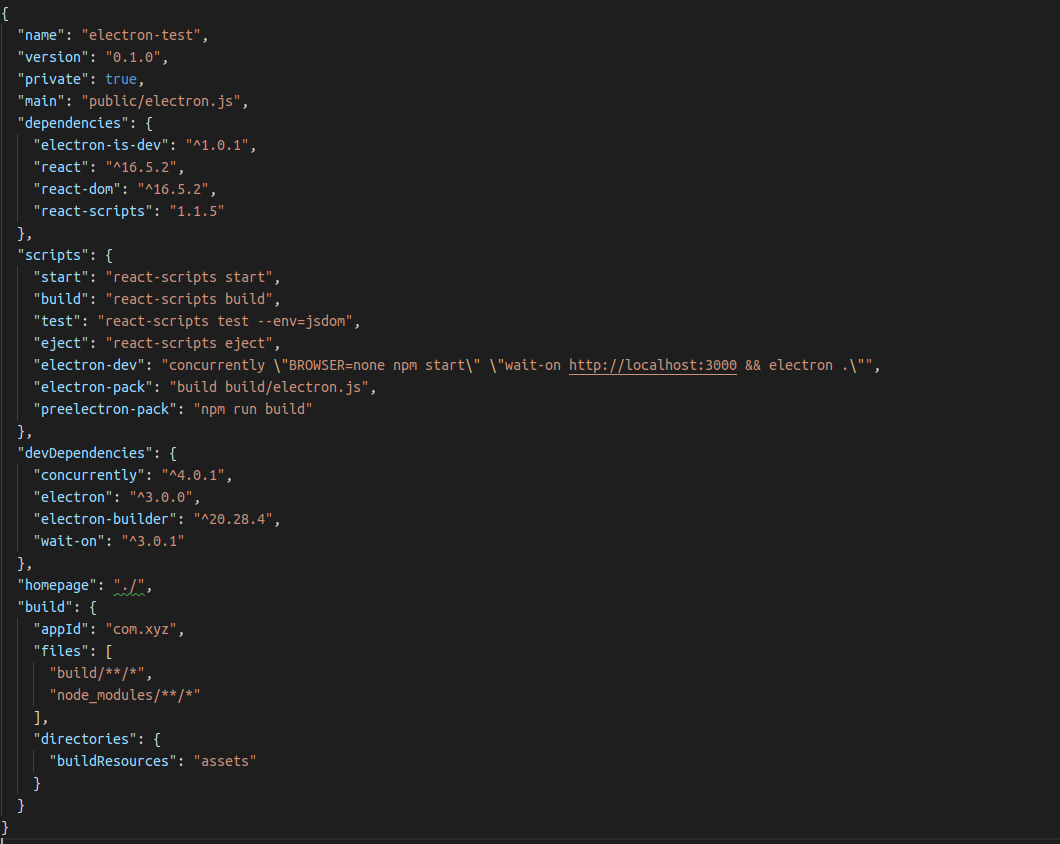This screenshot has height=844, width=1060.
Task: Select the react-scripts value "1.1.5"
Action: 197,210
